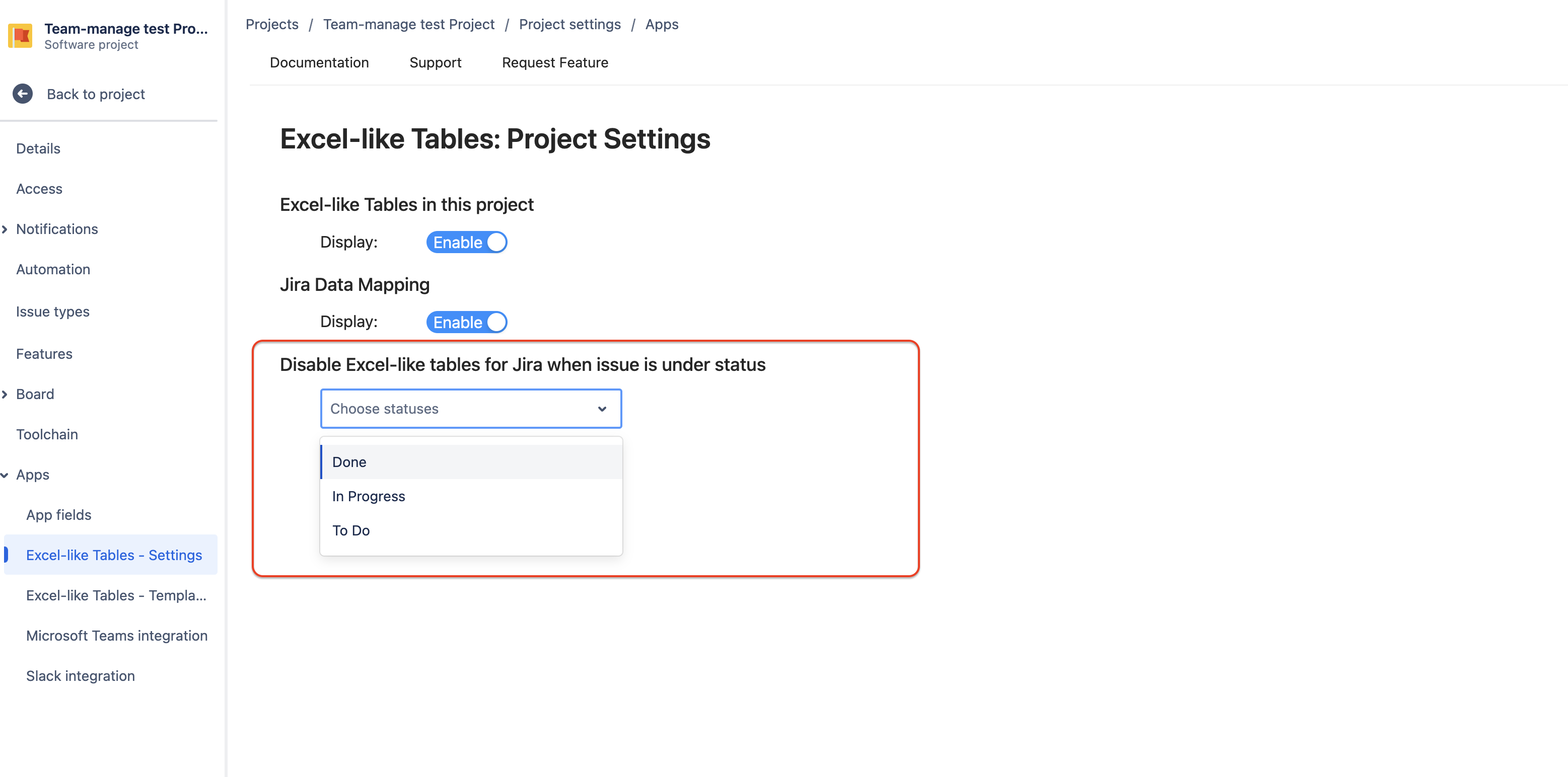Image resolution: width=1568 pixels, height=777 pixels.
Task: Open the Documentation tab link
Action: click(x=318, y=62)
